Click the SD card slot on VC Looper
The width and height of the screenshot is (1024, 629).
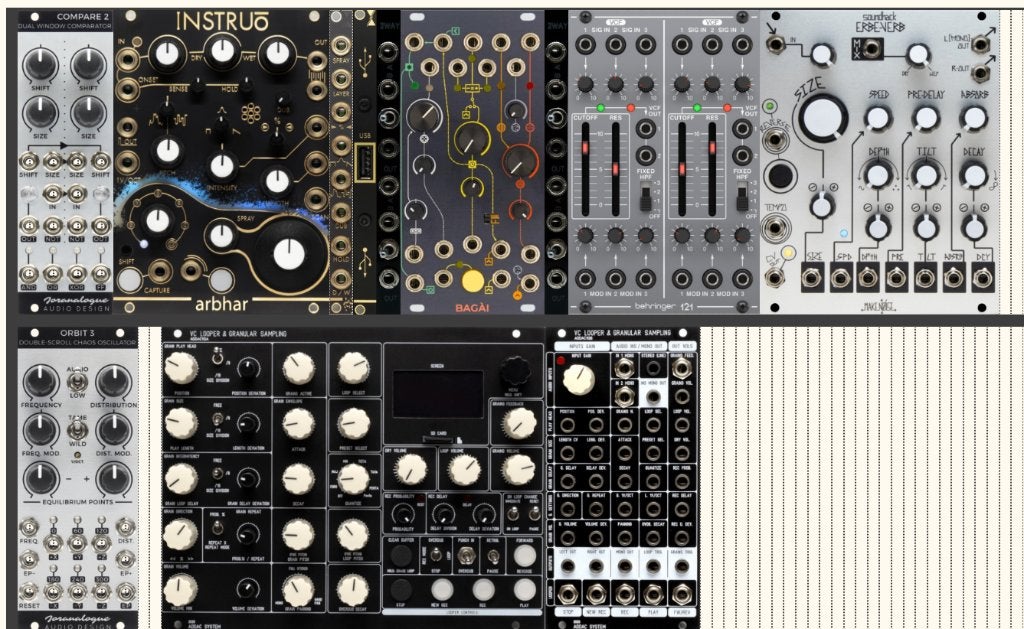point(438,440)
